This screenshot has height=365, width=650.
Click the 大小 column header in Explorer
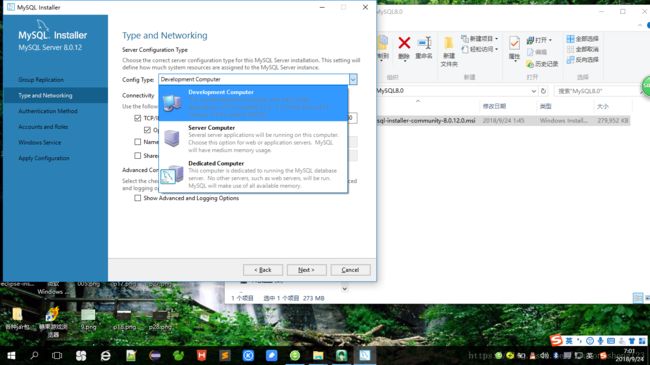tap(602, 106)
